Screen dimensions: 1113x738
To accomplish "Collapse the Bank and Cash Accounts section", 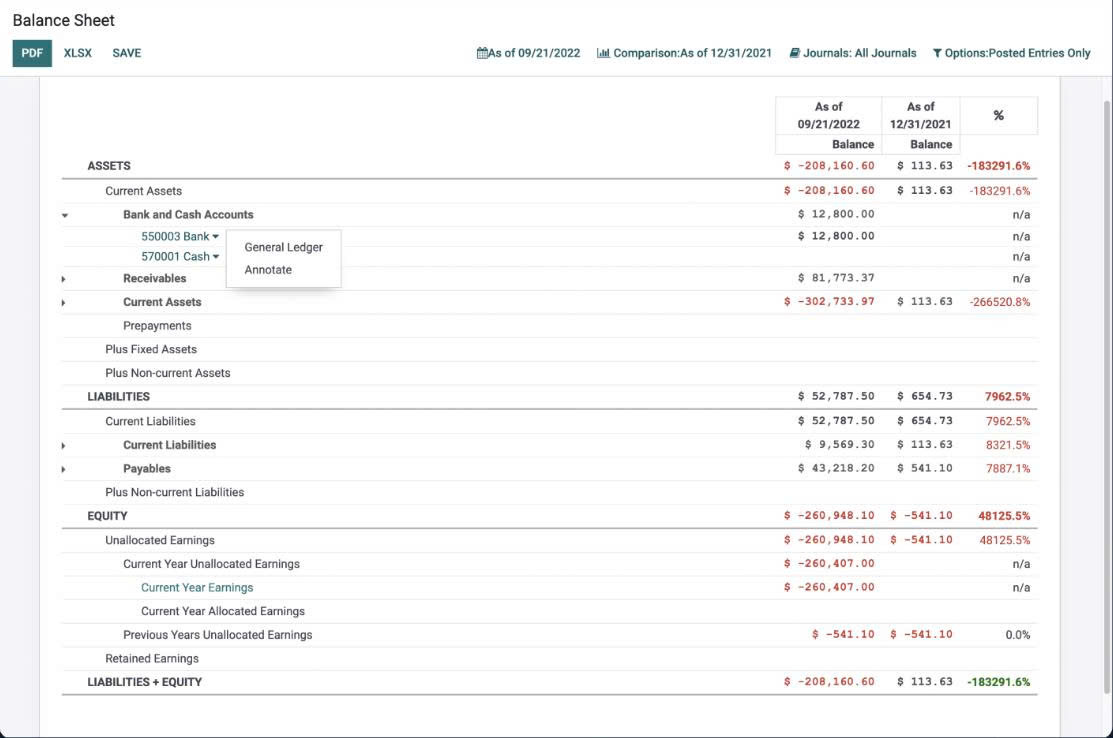I will 65,215.
